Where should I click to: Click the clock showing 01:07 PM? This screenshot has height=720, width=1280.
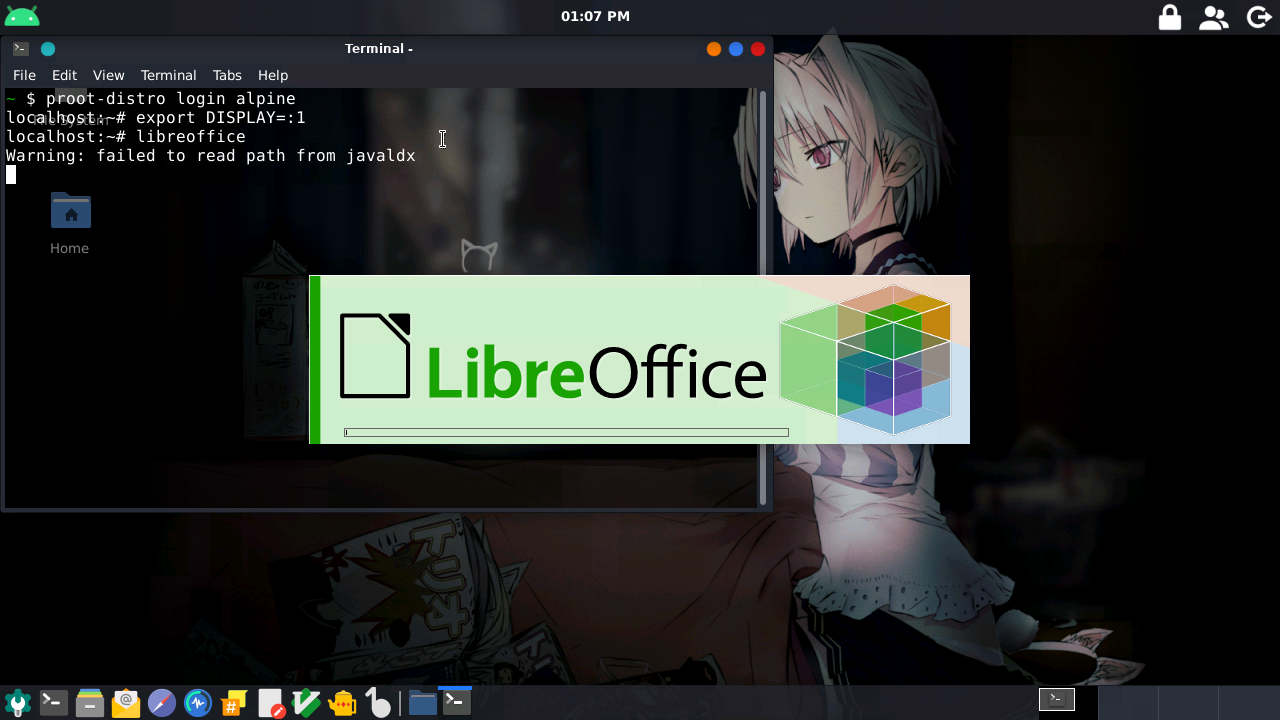(x=595, y=16)
